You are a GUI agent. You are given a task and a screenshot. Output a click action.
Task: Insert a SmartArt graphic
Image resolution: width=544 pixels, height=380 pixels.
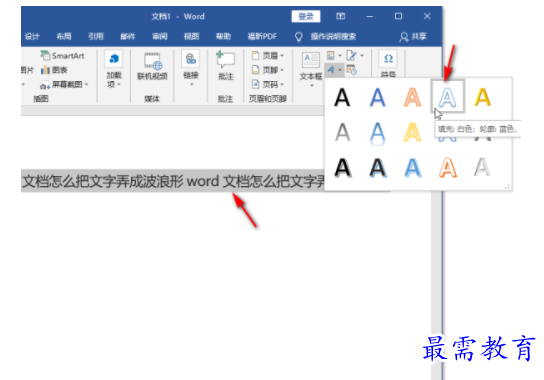click(x=62, y=56)
